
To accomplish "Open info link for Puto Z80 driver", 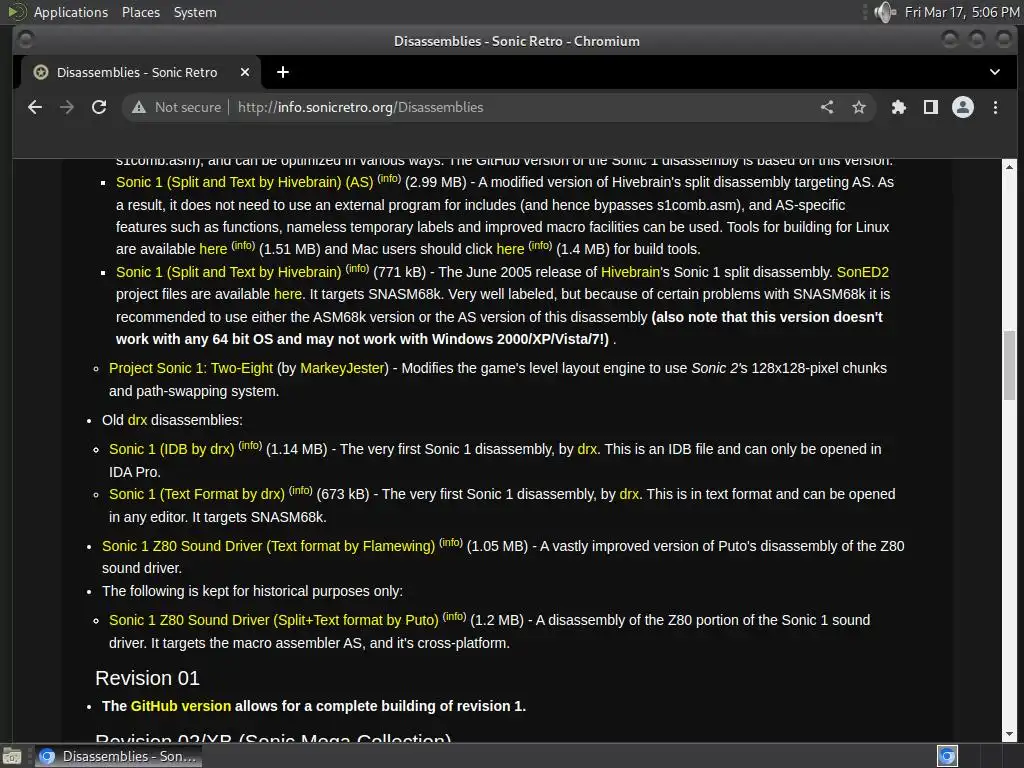I will click(x=455, y=616).
